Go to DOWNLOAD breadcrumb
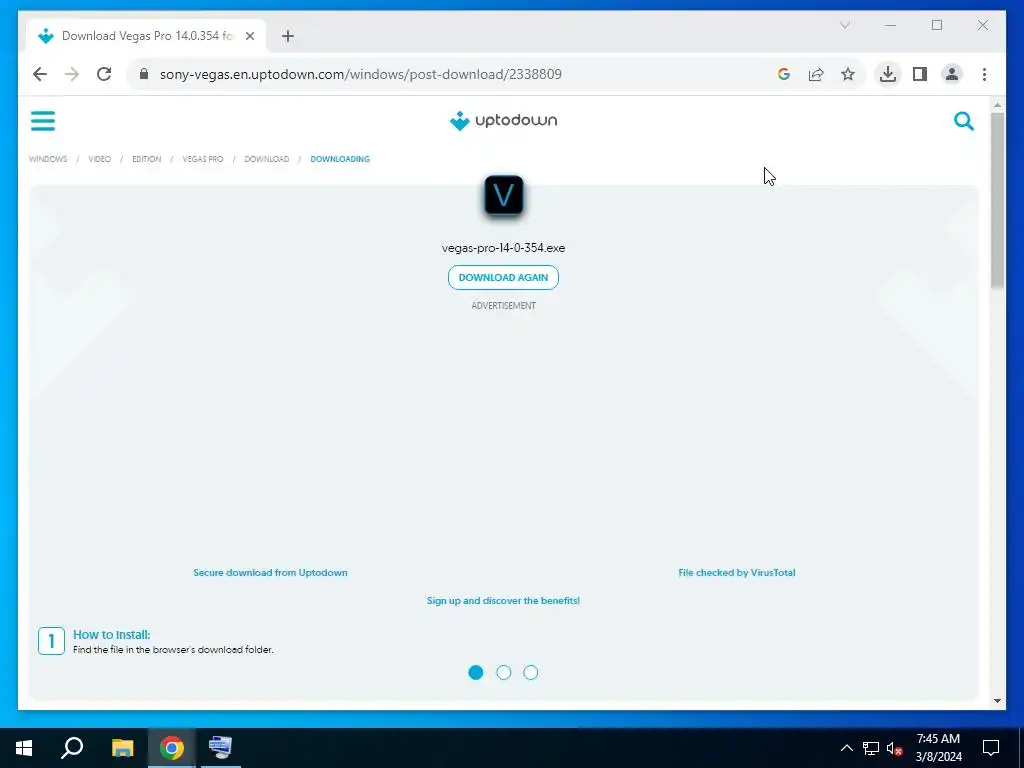 (266, 159)
